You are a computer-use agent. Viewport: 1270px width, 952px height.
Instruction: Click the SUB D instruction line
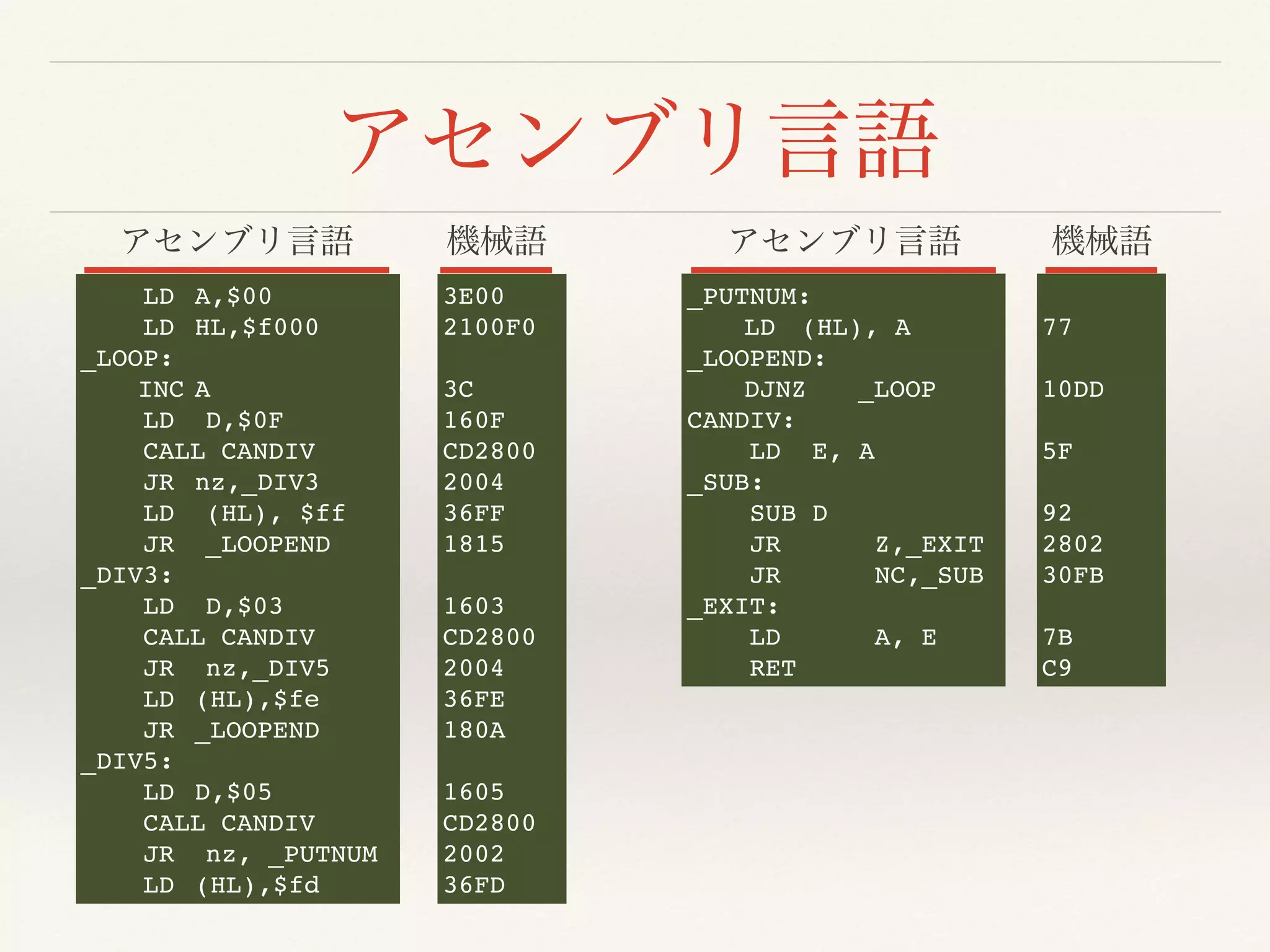788,514
